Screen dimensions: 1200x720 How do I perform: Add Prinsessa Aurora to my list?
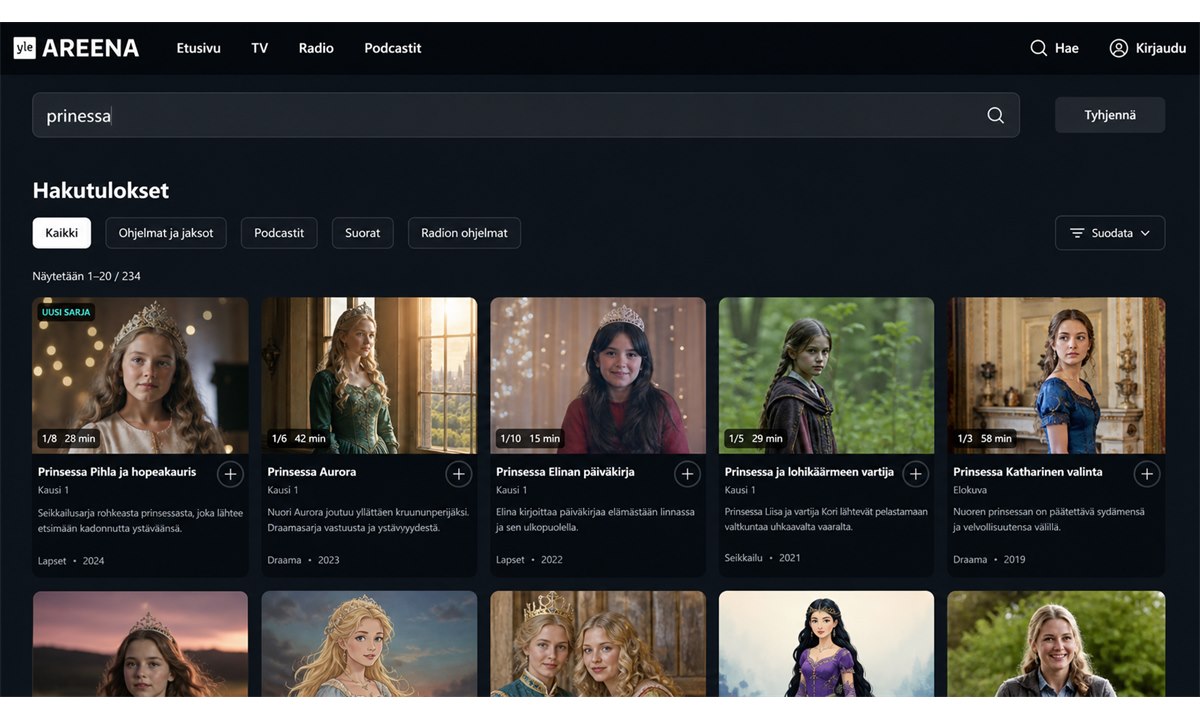459,474
